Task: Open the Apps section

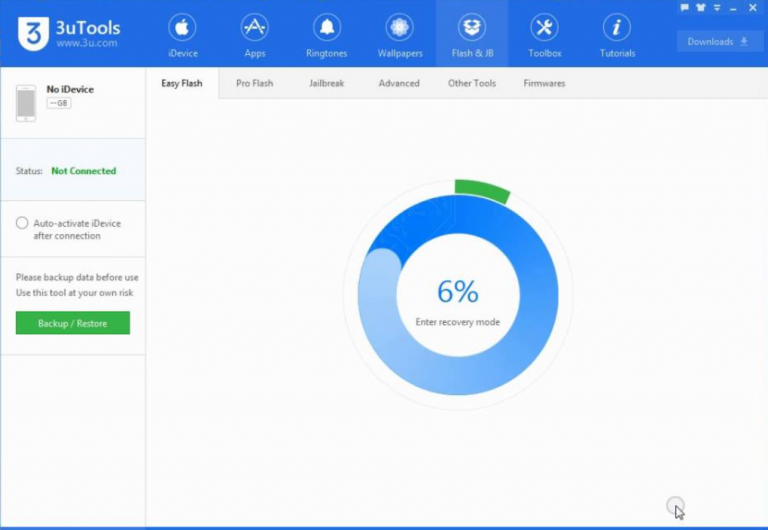Action: 255,36
